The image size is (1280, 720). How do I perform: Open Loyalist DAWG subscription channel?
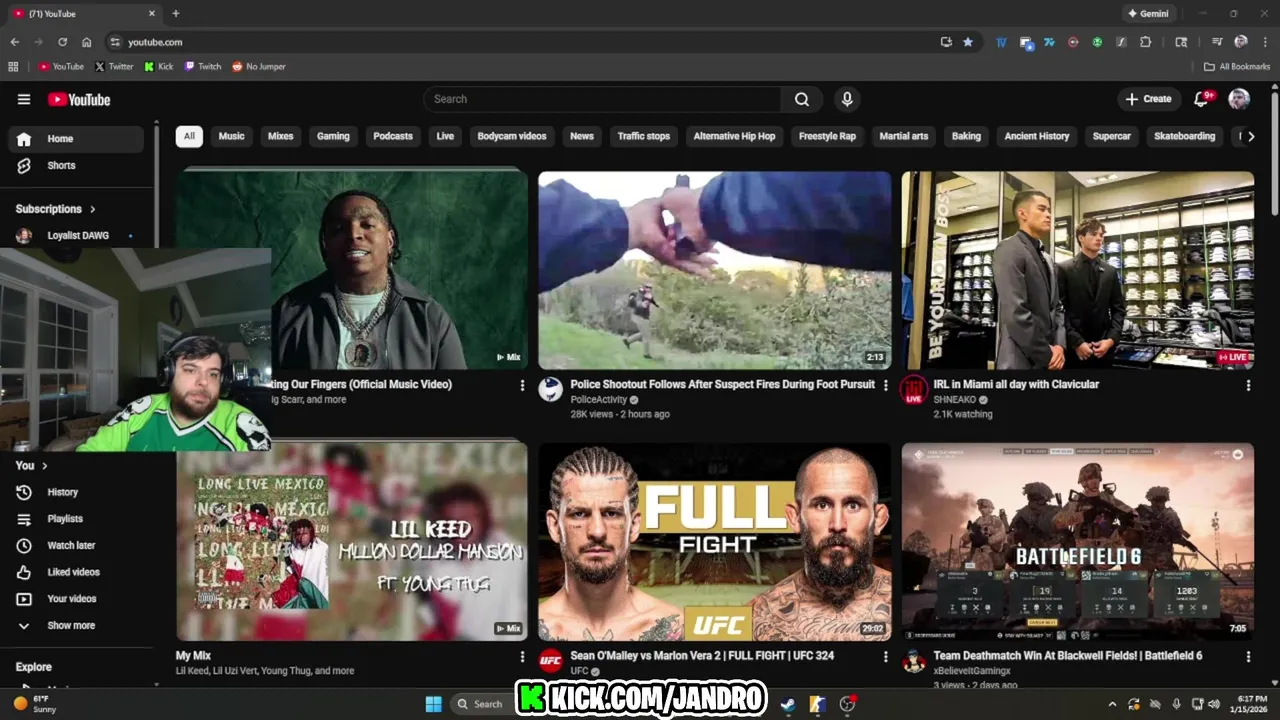[x=76, y=236]
